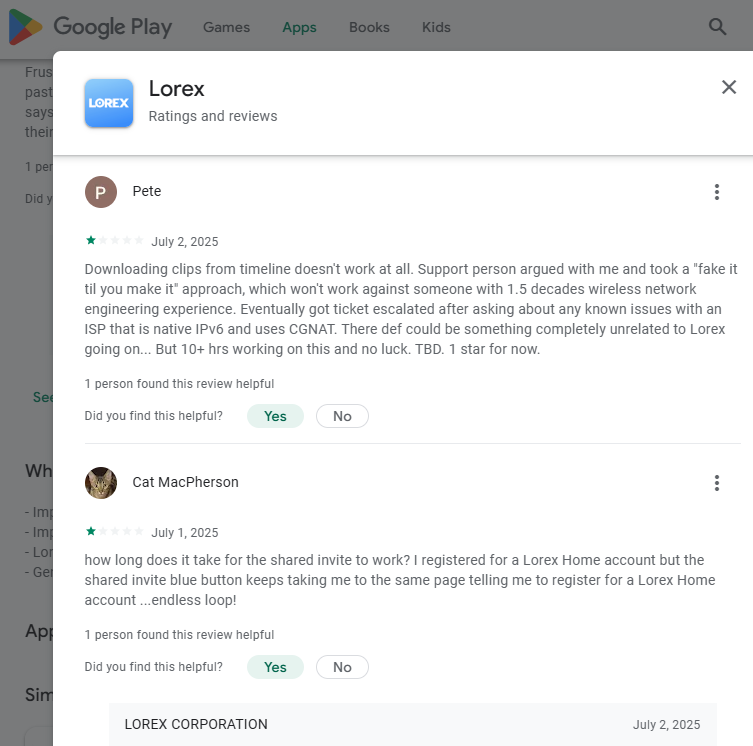Open the Books tab

(x=369, y=27)
